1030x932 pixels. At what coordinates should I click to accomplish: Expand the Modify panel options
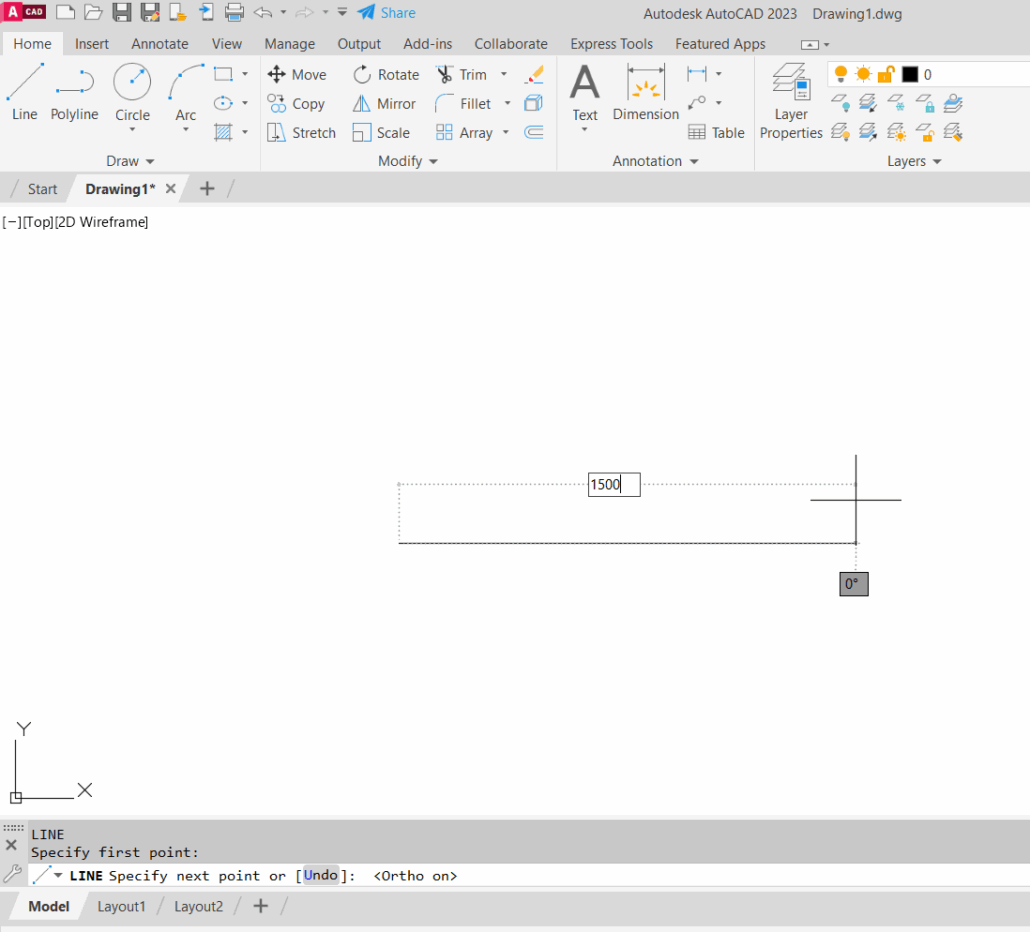(408, 161)
